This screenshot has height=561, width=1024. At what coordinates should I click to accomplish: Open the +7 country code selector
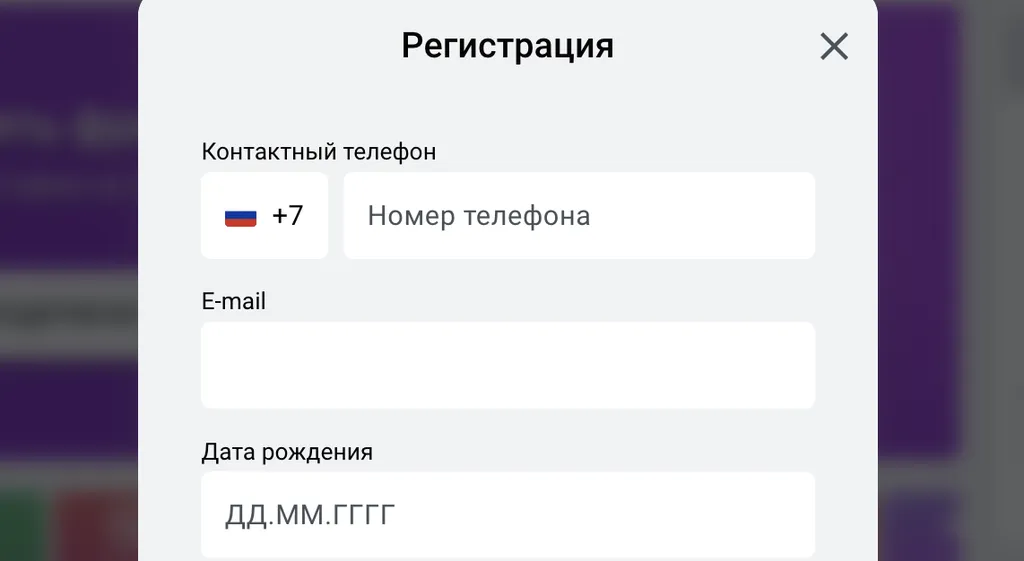pyautogui.click(x=264, y=216)
